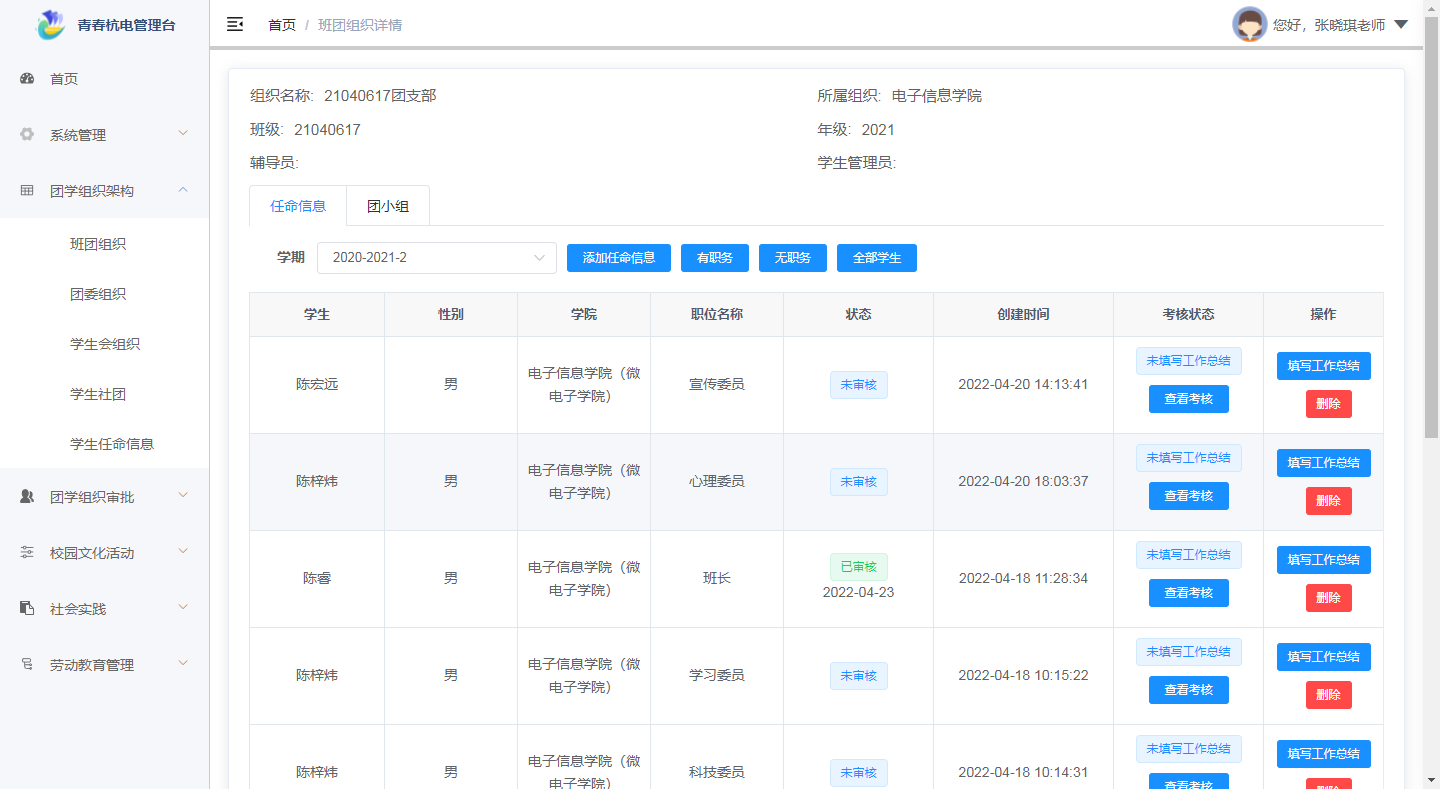1440x789 pixels.
Task: Click 填写工作总结 for the 心理委员 row
Action: [1324, 463]
